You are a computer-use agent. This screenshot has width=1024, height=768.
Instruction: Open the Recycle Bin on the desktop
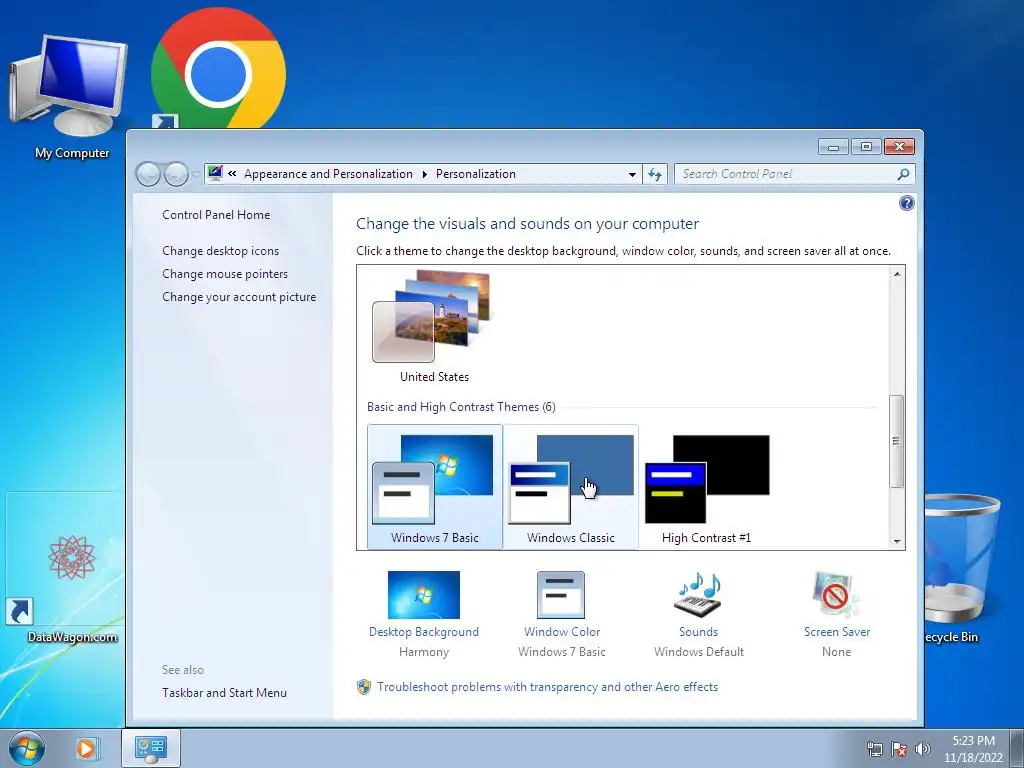click(x=961, y=568)
